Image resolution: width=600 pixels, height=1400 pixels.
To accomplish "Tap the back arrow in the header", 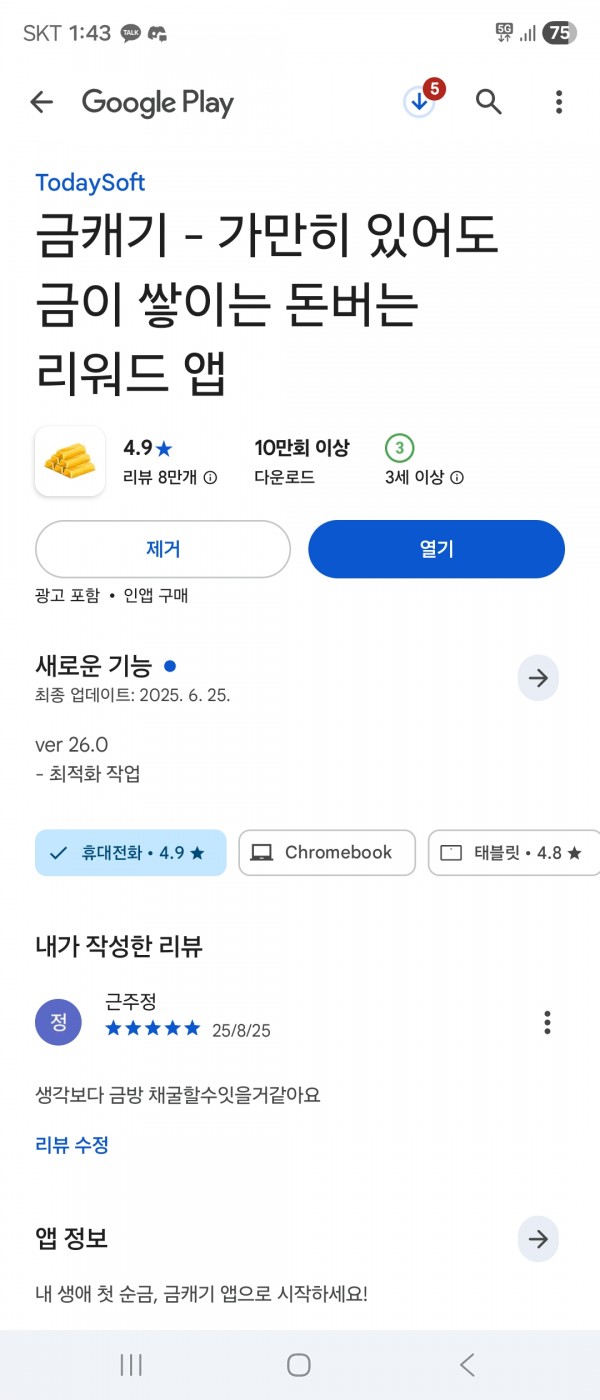I will pyautogui.click(x=41, y=102).
